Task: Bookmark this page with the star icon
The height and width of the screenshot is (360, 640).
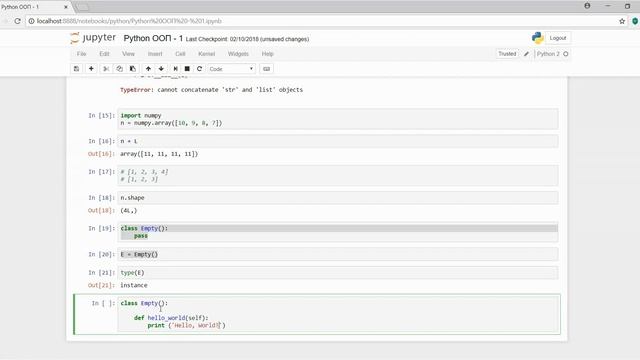Action: 622,21
